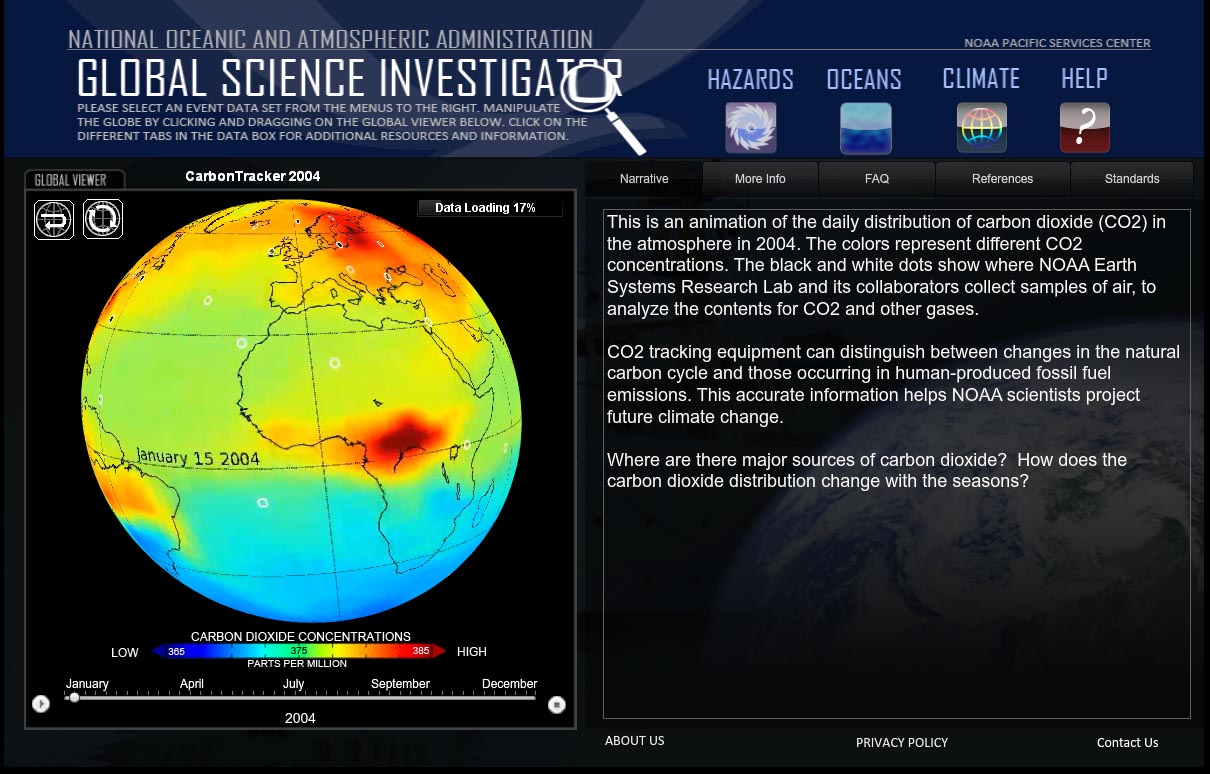Click the NOAA Pacific Services Center link
The width and height of the screenshot is (1210, 774).
coord(1057,43)
